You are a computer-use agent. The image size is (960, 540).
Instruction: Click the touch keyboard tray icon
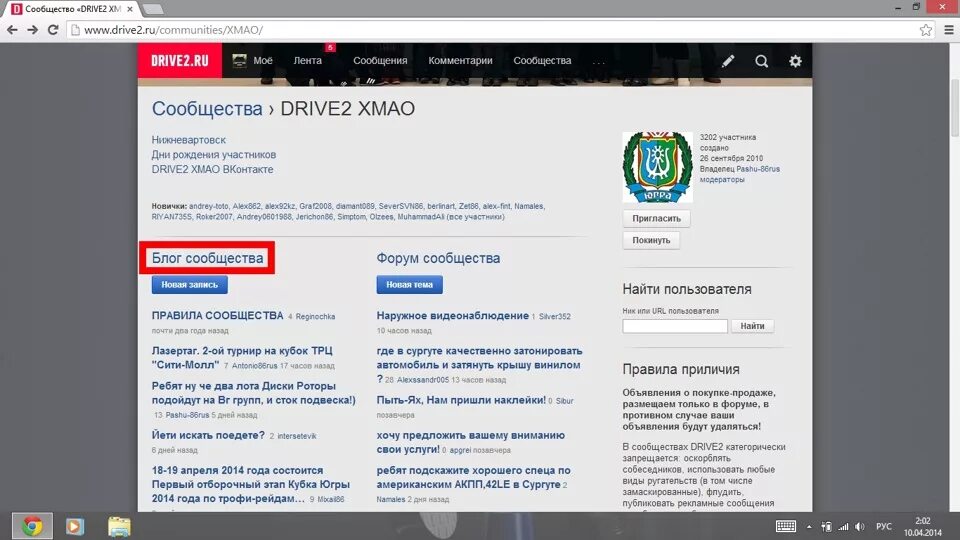point(786,526)
